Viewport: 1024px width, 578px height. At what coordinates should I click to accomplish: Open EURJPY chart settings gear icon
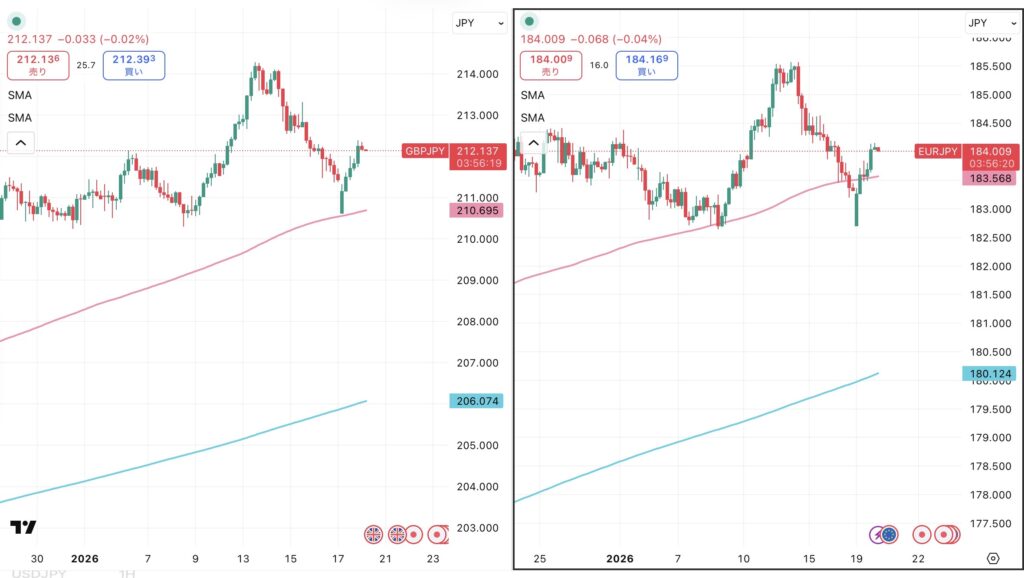(x=992, y=558)
